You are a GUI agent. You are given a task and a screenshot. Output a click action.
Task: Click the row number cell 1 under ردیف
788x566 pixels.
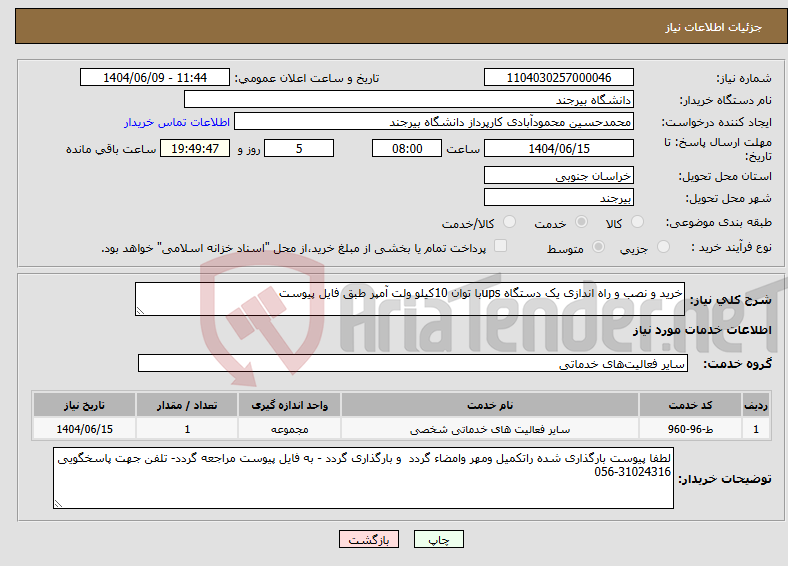click(x=756, y=429)
